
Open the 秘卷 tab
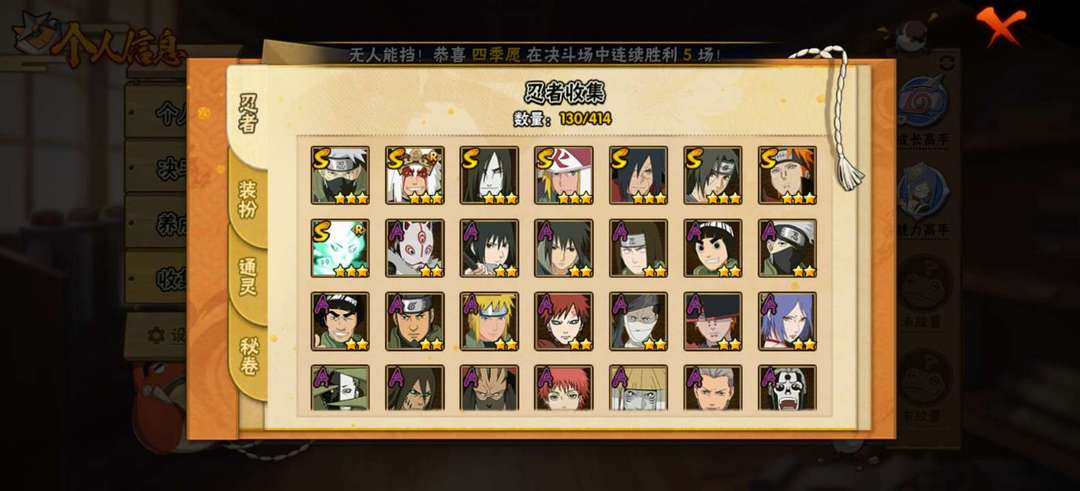249,356
